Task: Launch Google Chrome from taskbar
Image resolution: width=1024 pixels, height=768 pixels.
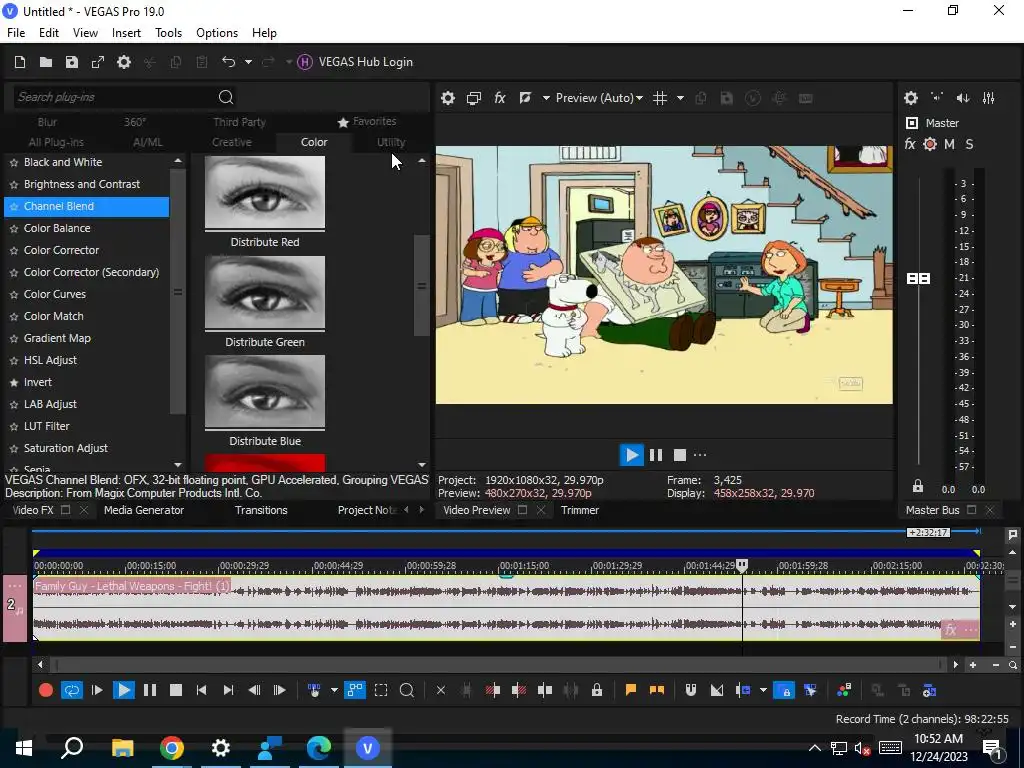Action: tap(171, 748)
